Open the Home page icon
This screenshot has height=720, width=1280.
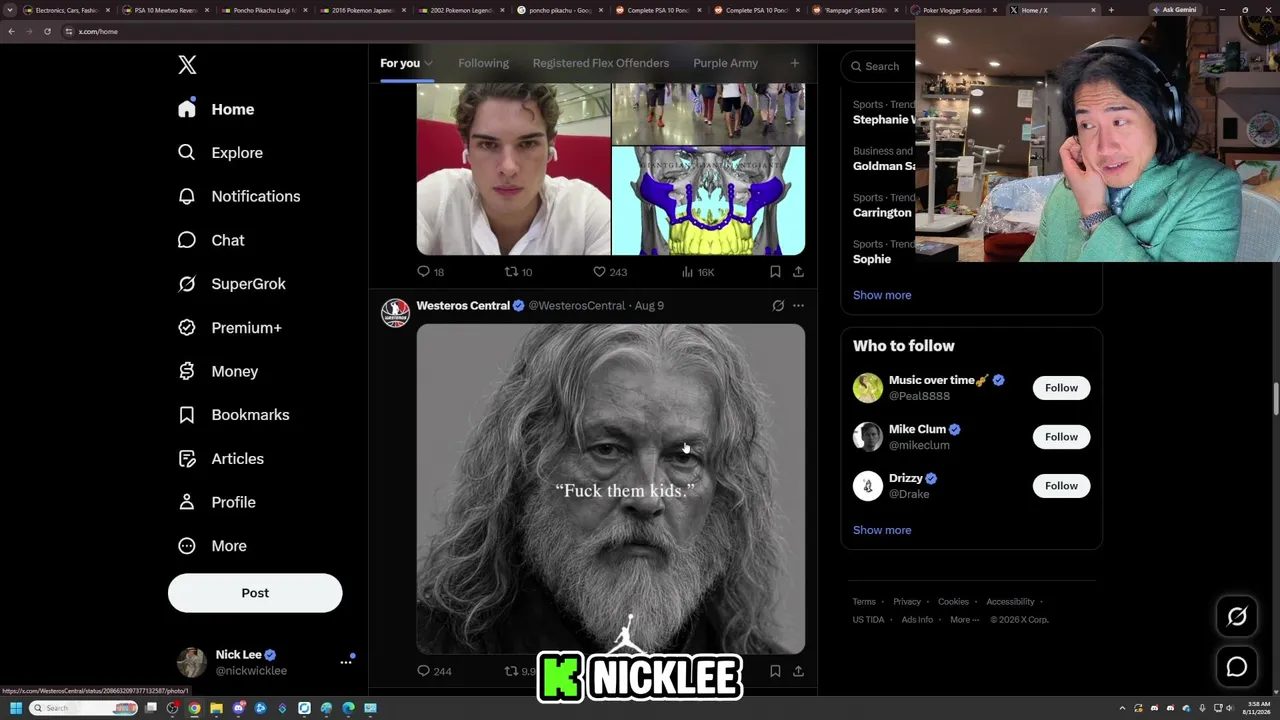(x=187, y=109)
